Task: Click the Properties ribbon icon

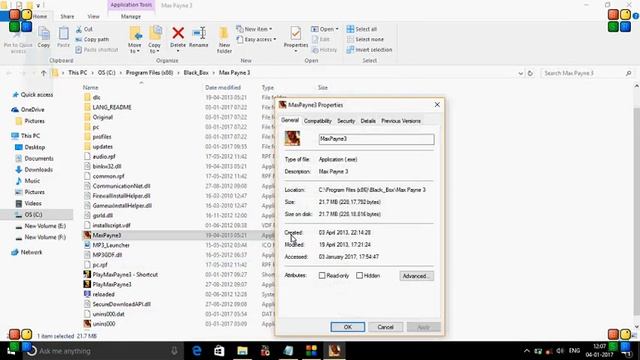Action: click(296, 33)
